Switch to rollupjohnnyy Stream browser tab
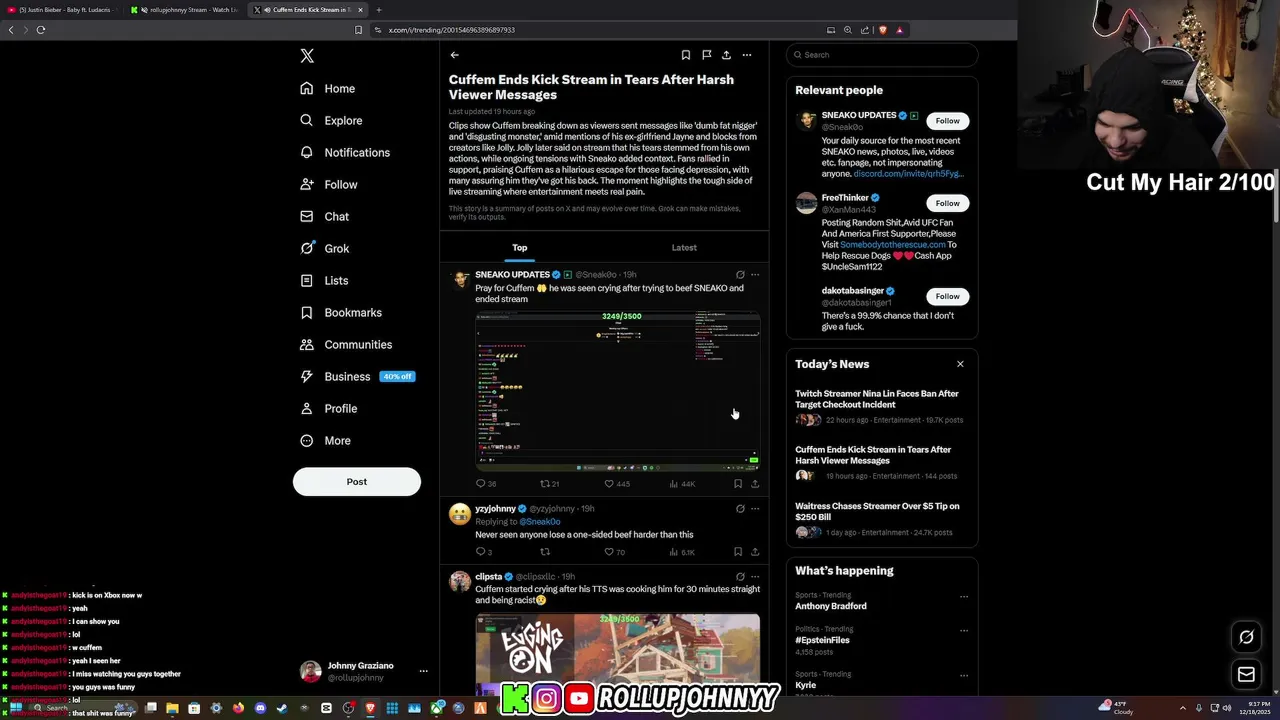Image resolution: width=1280 pixels, height=720 pixels. [186, 9]
